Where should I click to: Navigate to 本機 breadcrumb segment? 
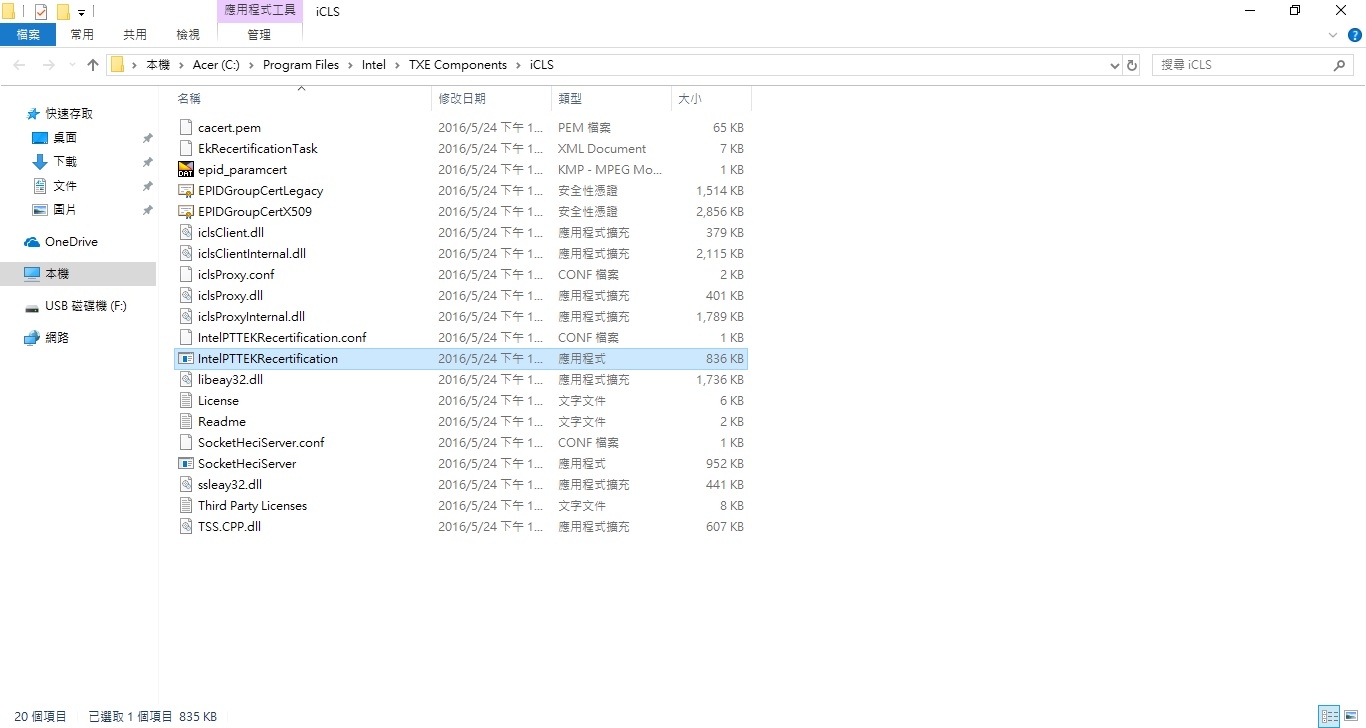tap(158, 65)
